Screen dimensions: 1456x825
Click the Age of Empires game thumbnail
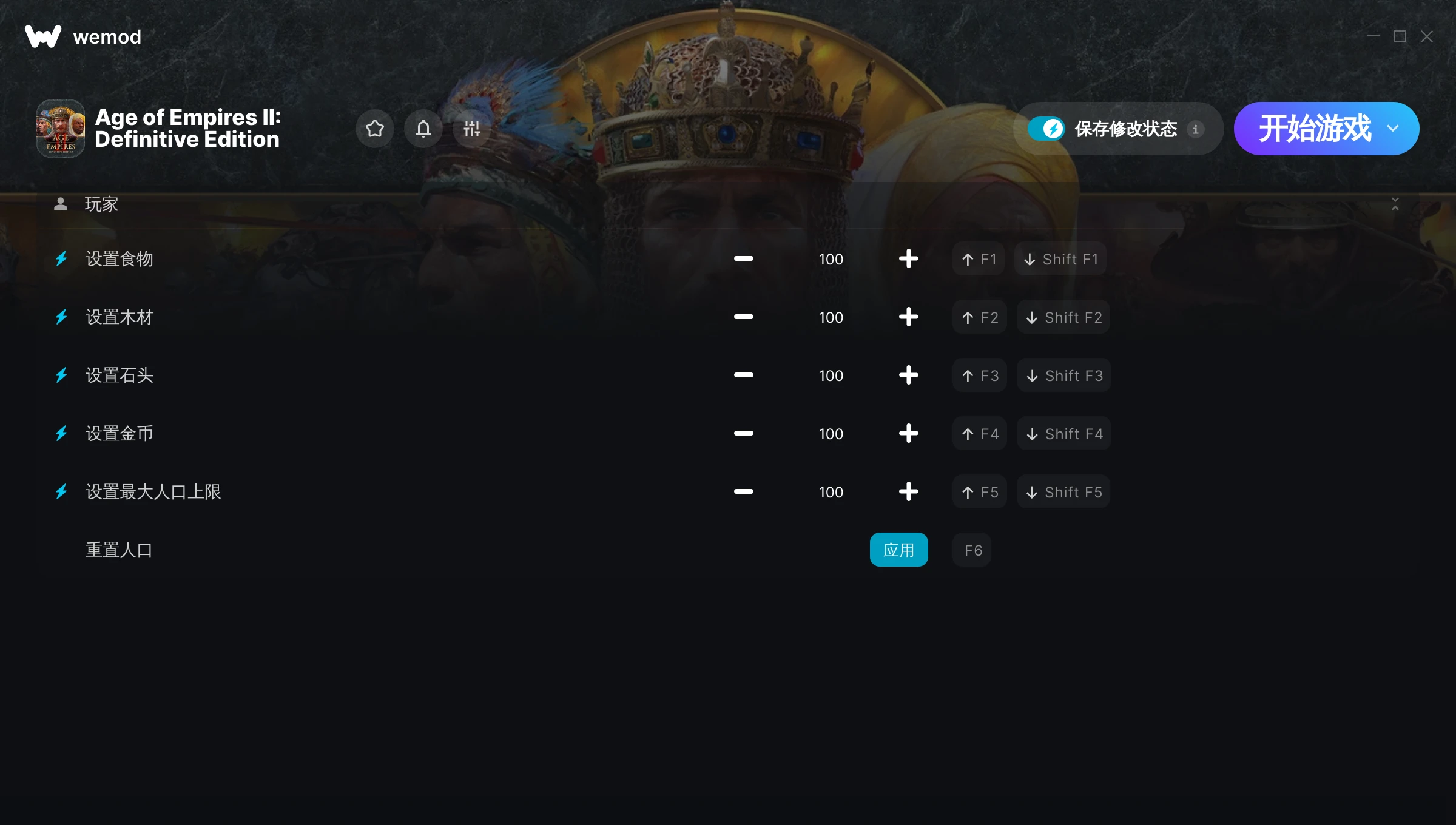[x=61, y=129]
